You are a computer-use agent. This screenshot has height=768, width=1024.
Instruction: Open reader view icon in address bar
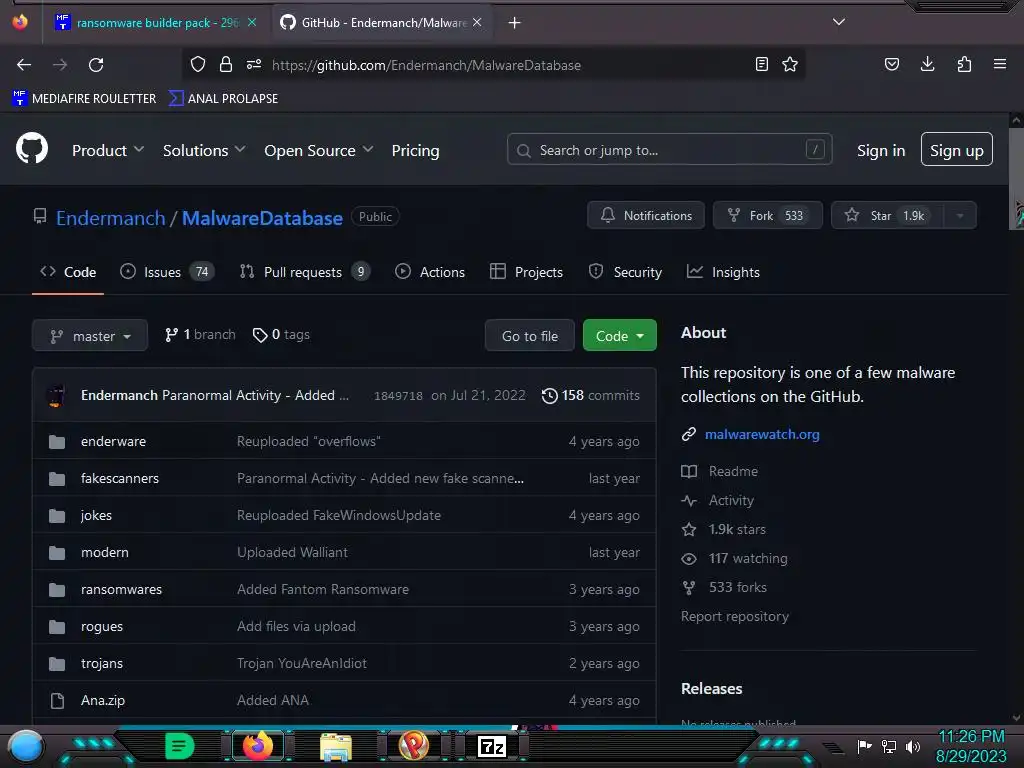pos(761,64)
